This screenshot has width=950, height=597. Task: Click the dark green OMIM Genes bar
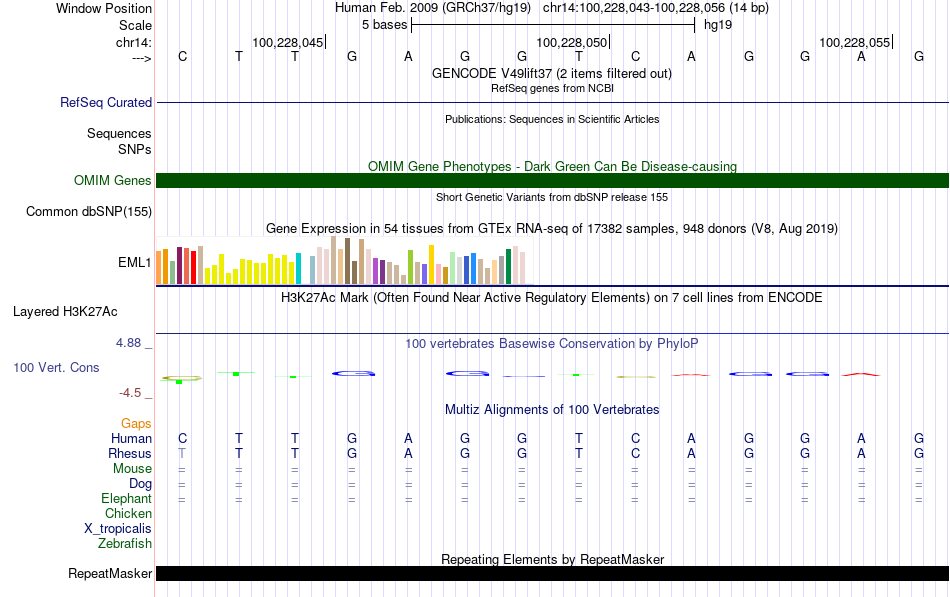point(552,181)
